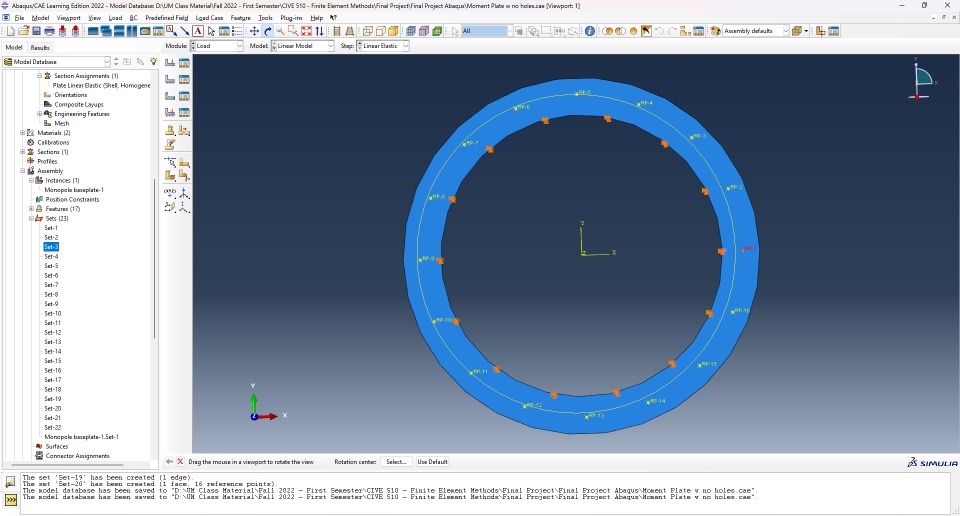Open the Boundary Condition Manager icon
Viewport: 960px width, 516px height.
[x=184, y=79]
